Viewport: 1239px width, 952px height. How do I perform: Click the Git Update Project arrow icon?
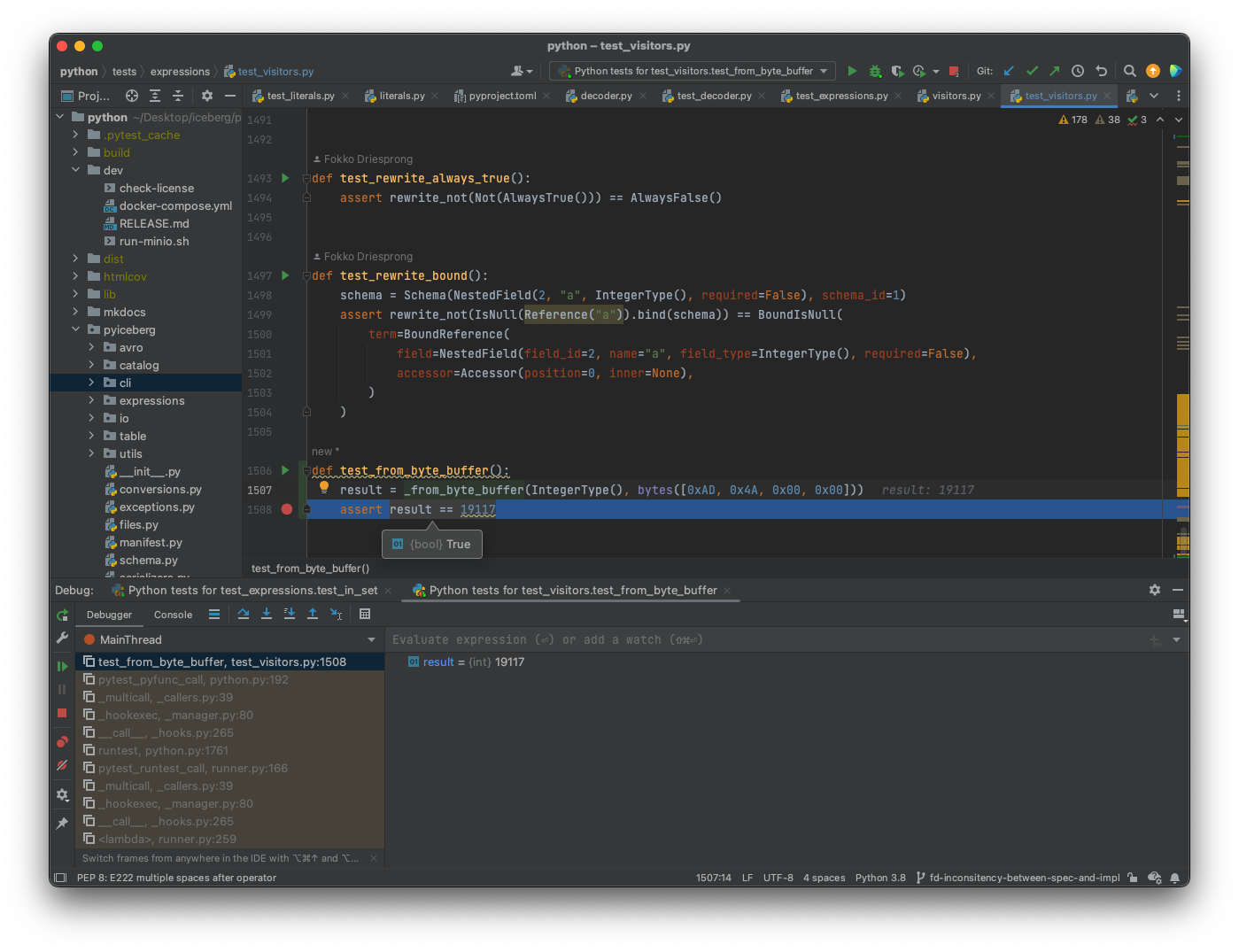pyautogui.click(x=1009, y=71)
